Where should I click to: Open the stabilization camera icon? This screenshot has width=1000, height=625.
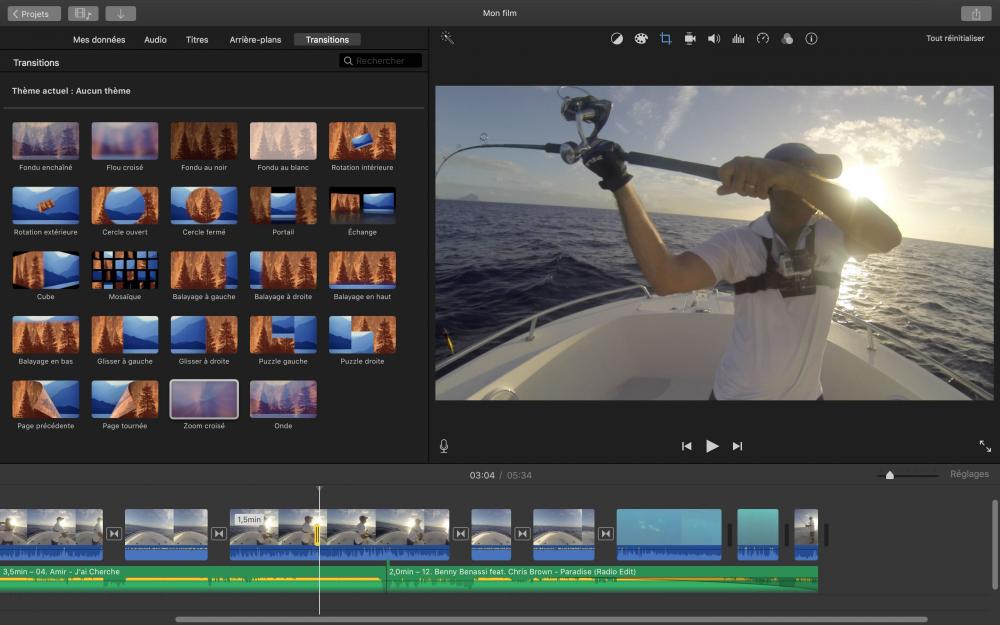tap(689, 39)
